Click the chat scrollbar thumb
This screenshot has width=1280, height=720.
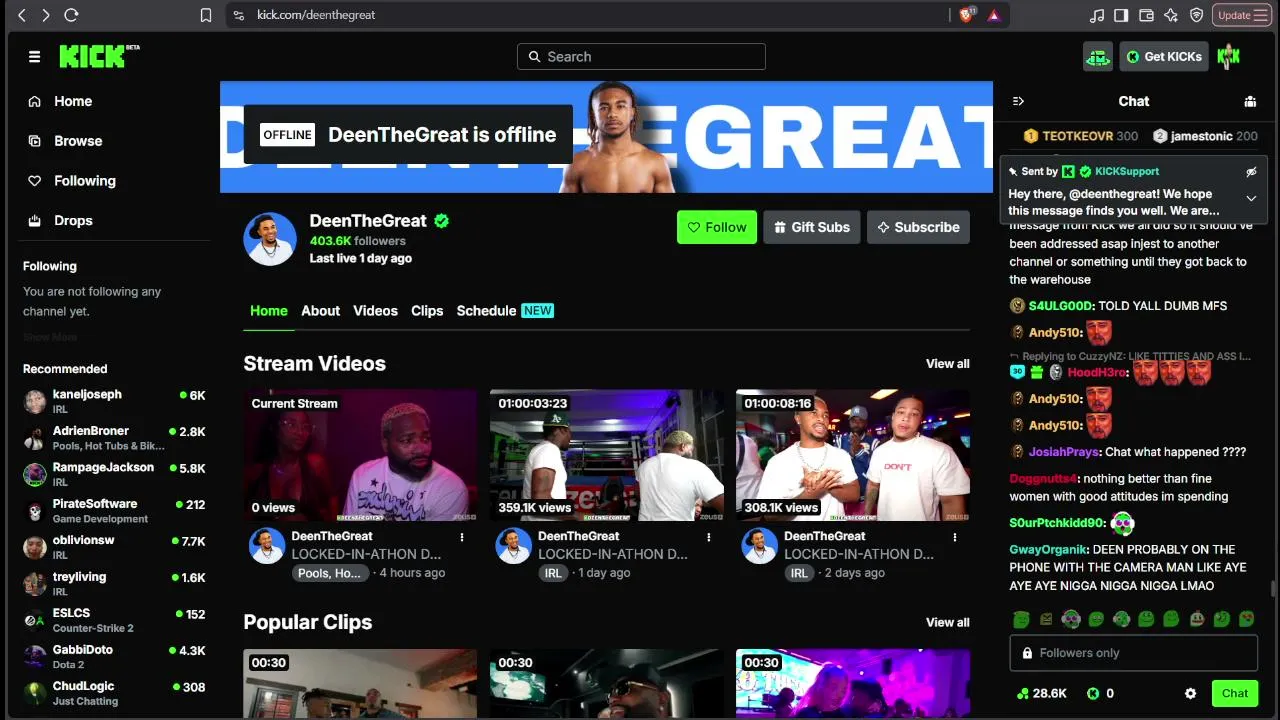point(1273,589)
